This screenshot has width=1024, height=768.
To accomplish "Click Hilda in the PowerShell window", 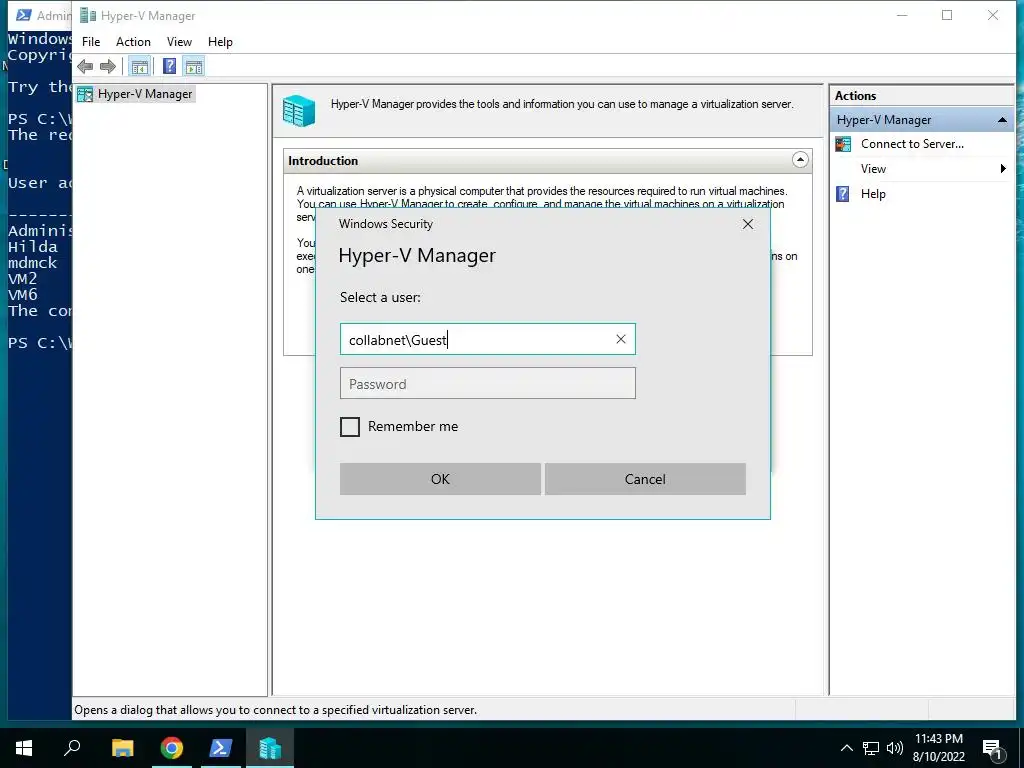I will coord(33,247).
